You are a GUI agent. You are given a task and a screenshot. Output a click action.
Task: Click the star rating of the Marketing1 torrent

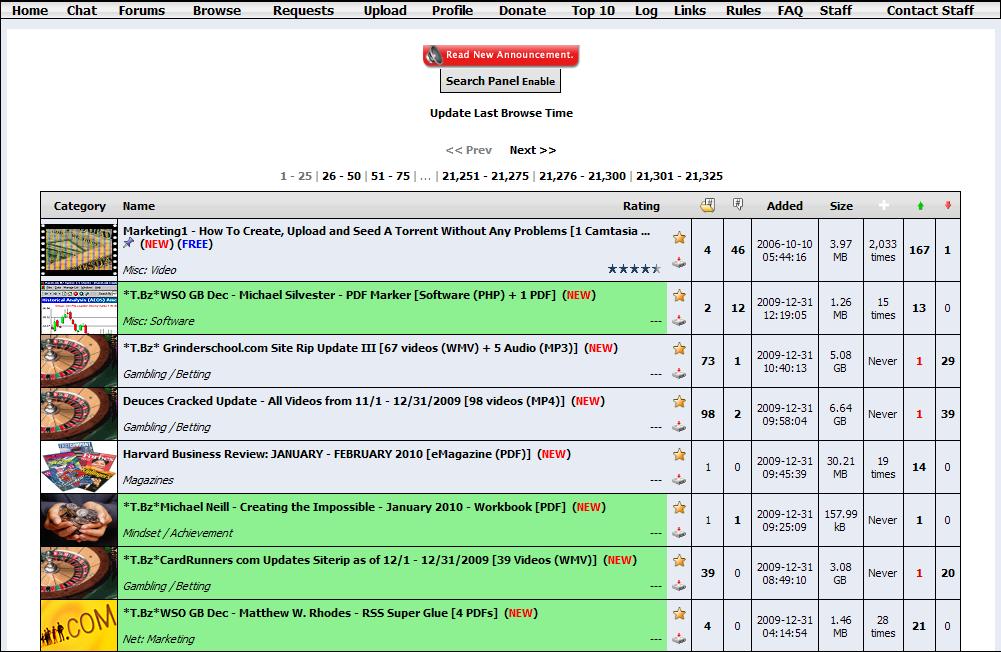(634, 269)
